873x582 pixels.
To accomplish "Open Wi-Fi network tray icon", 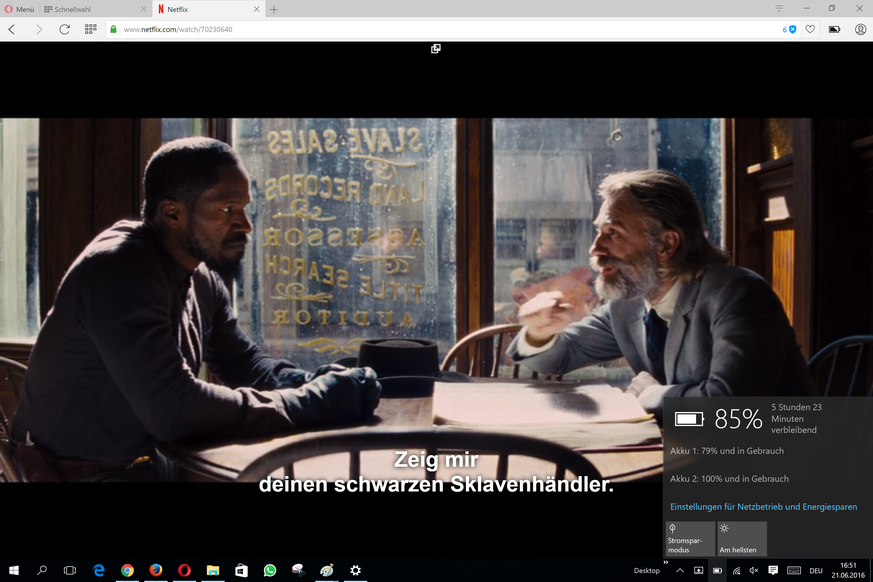I will click(736, 570).
